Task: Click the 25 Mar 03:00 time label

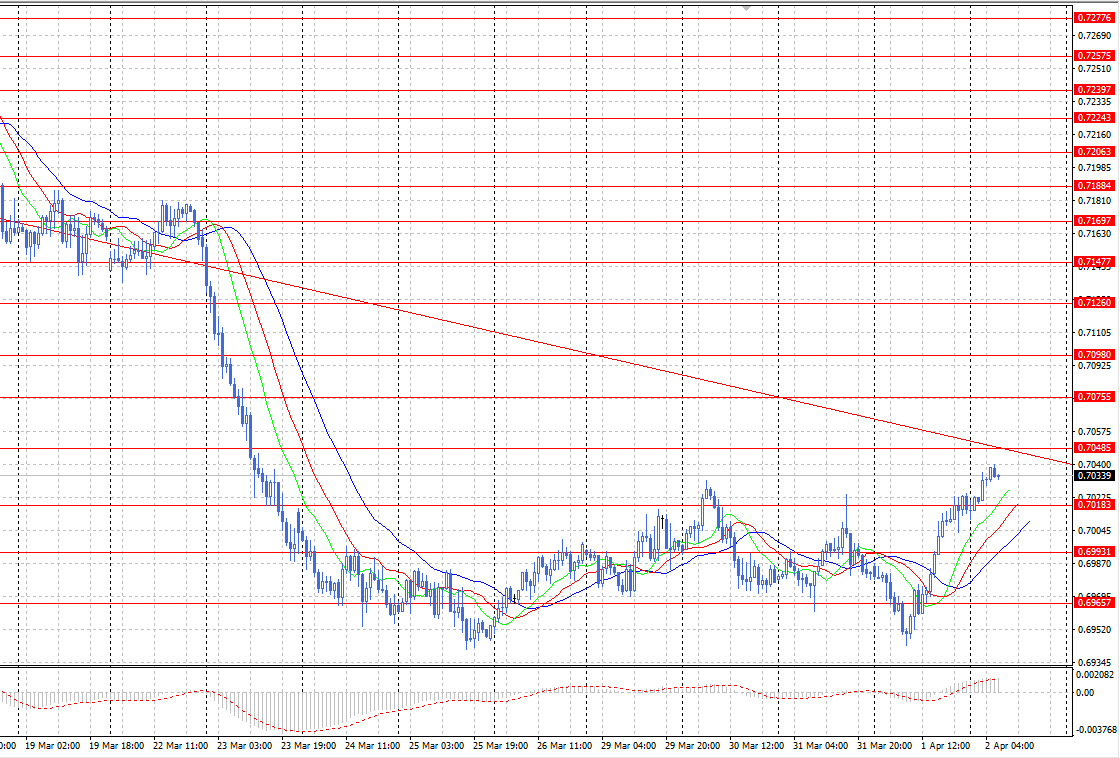Action: [x=436, y=746]
